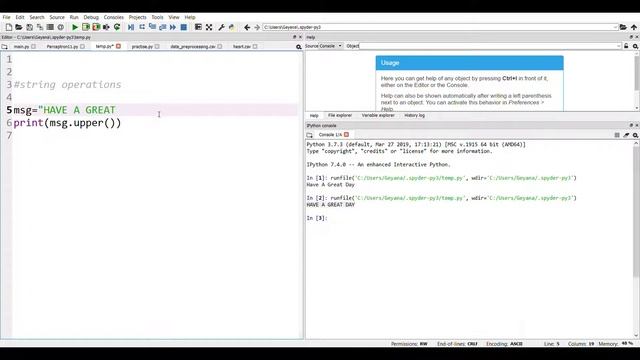Open the File explorer pane tab
The width and height of the screenshot is (640, 360).
(x=340, y=116)
